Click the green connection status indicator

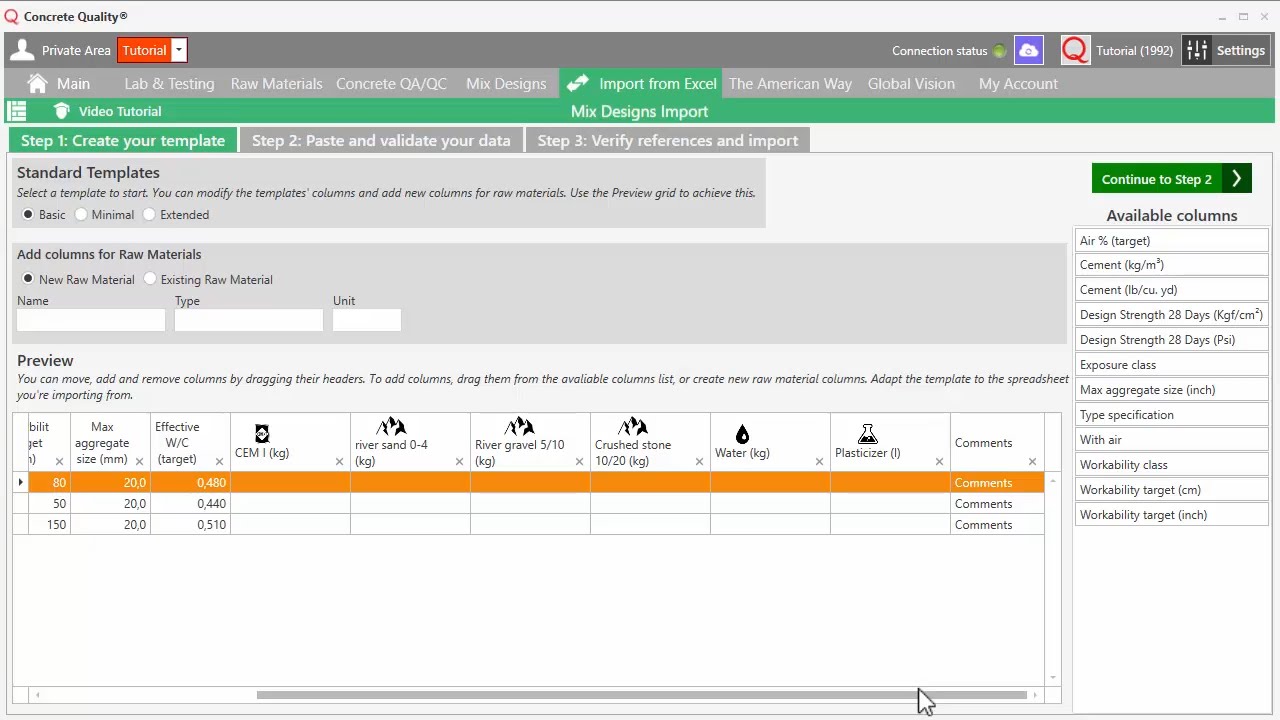(x=998, y=51)
